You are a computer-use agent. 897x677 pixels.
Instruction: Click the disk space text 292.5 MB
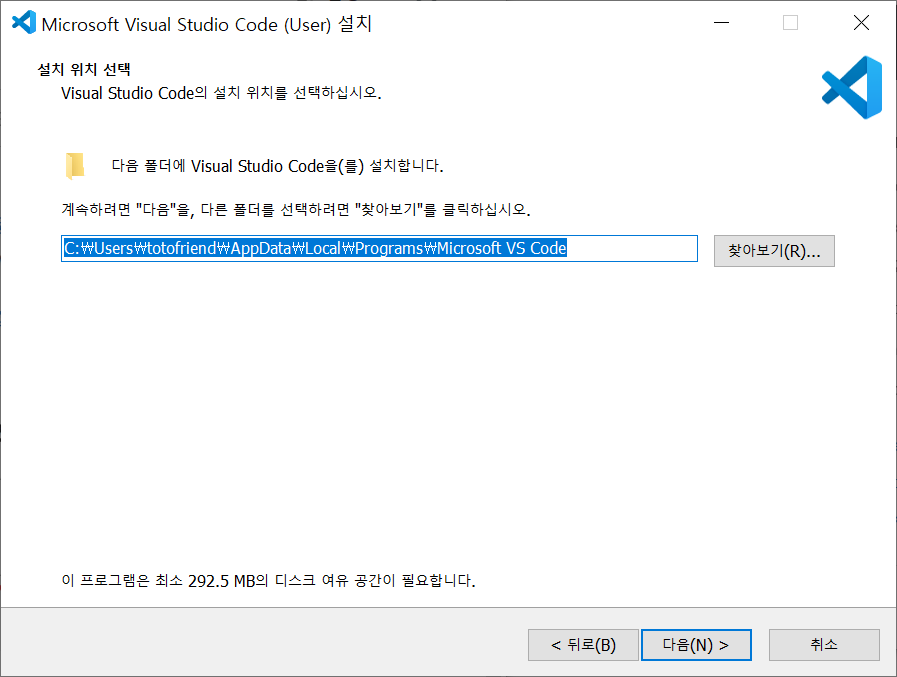pyautogui.click(x=221, y=581)
